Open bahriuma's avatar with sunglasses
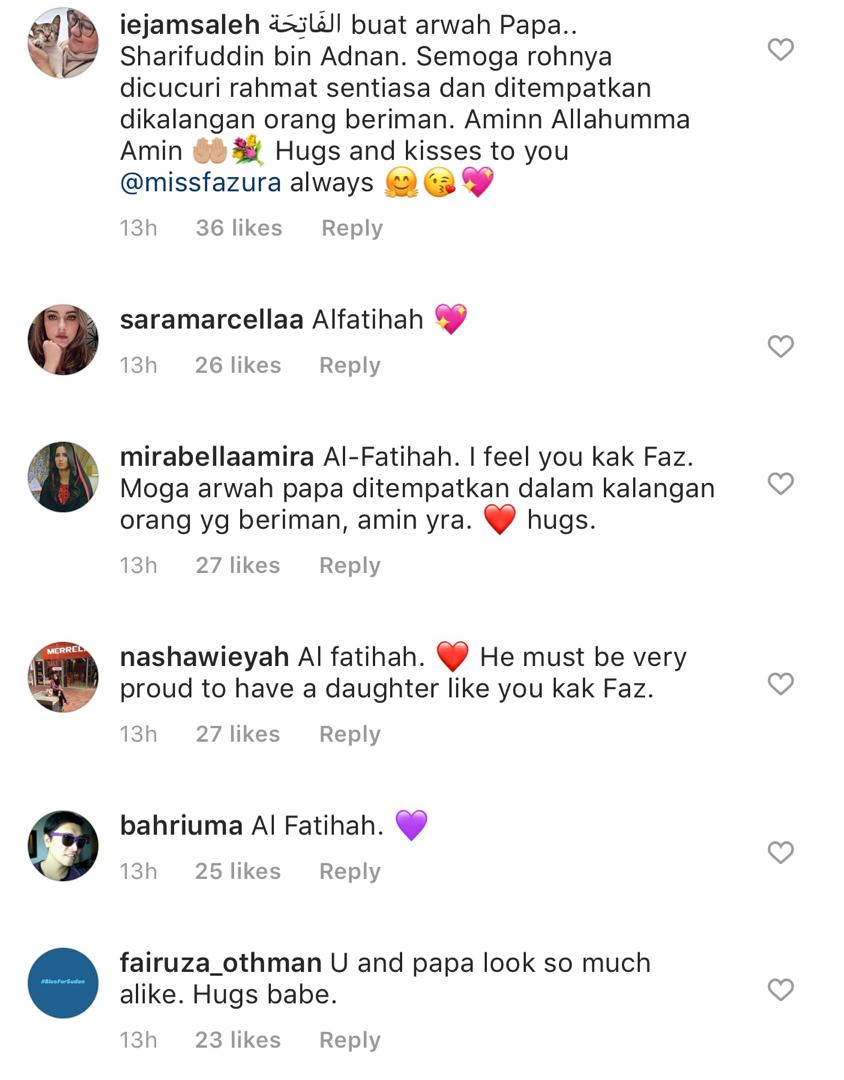The image size is (844, 1080). tap(63, 846)
